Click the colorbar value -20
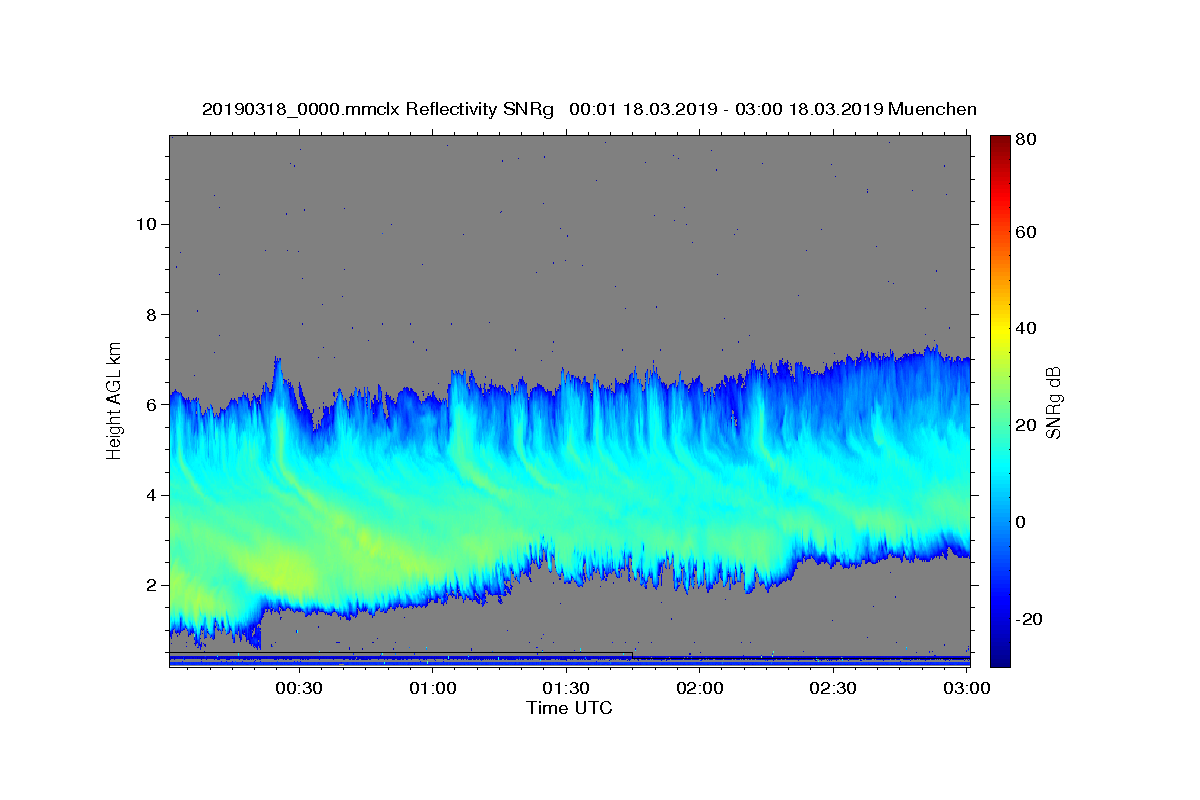This screenshot has height=800, width=1200. click(1029, 619)
